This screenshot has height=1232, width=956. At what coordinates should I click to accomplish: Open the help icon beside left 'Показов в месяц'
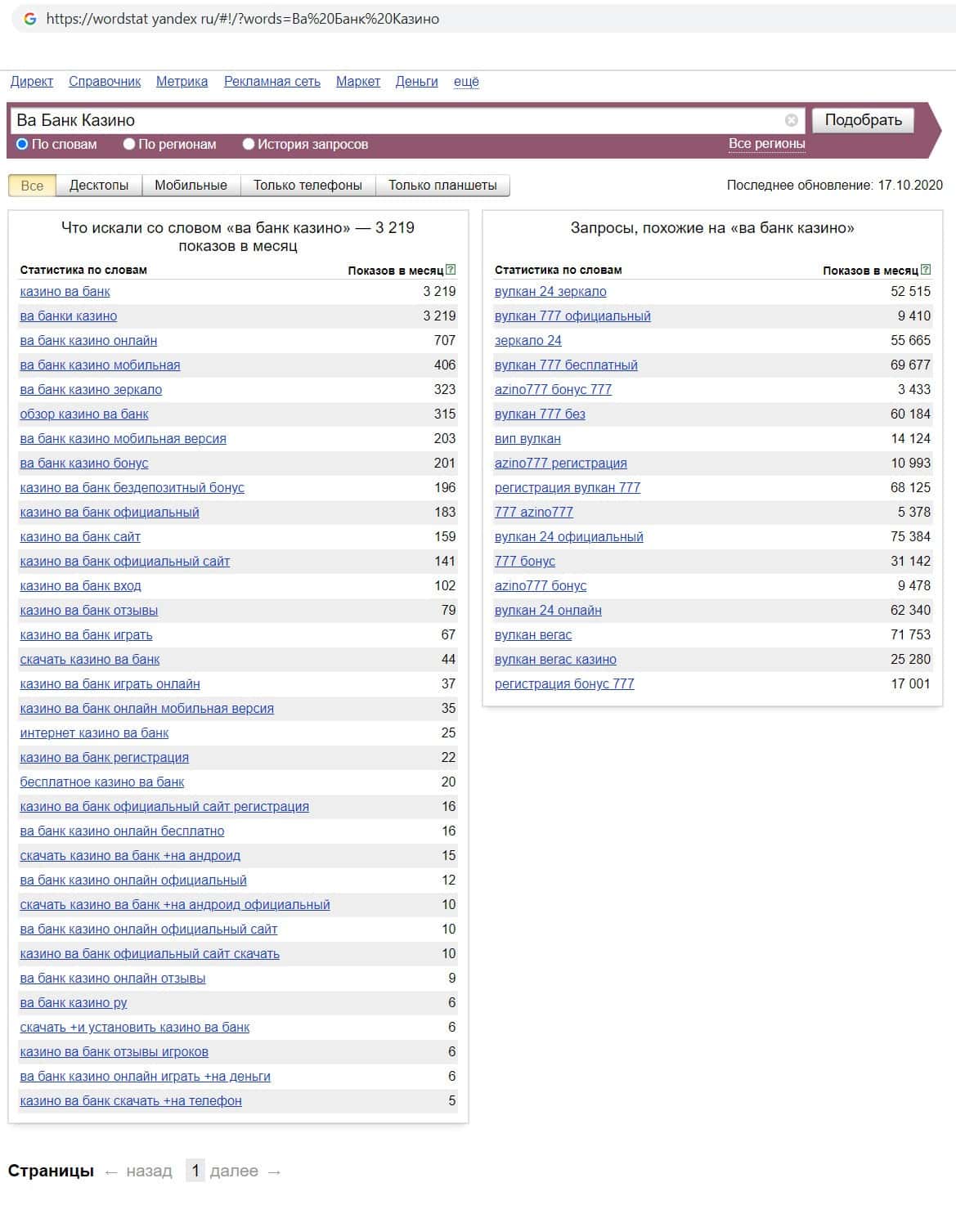pyautogui.click(x=451, y=270)
